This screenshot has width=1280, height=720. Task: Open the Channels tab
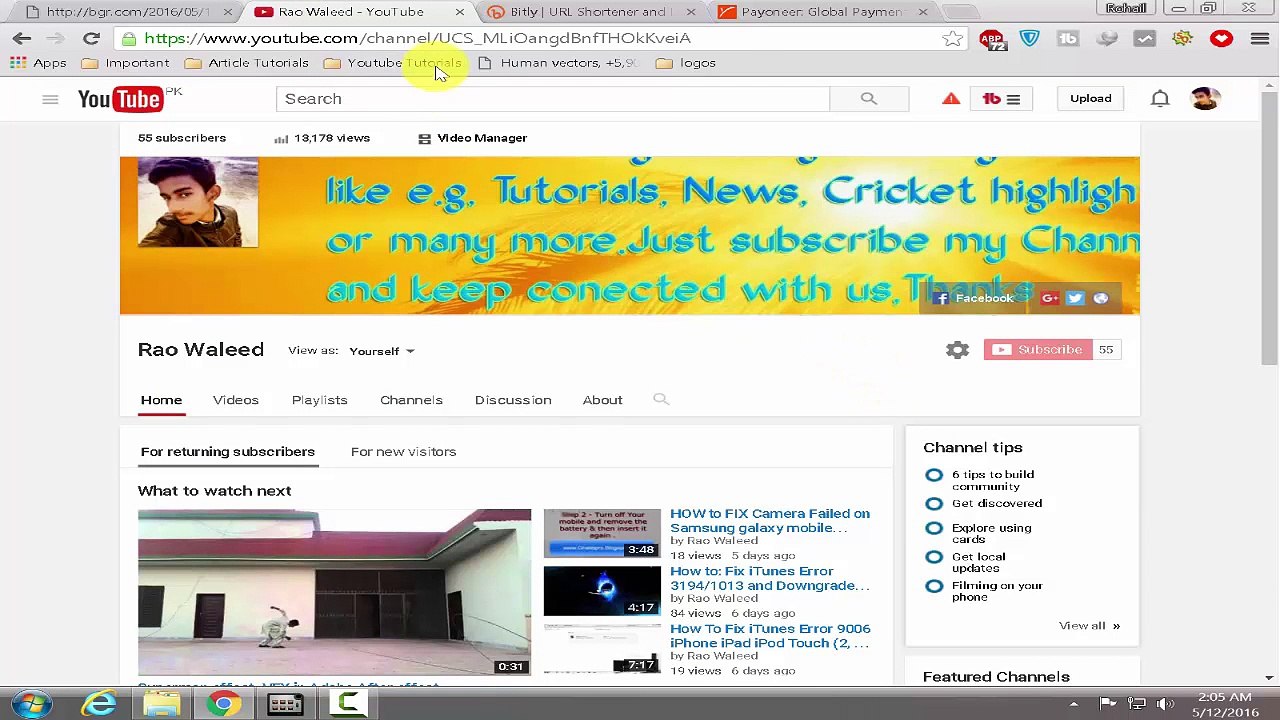[x=411, y=400]
